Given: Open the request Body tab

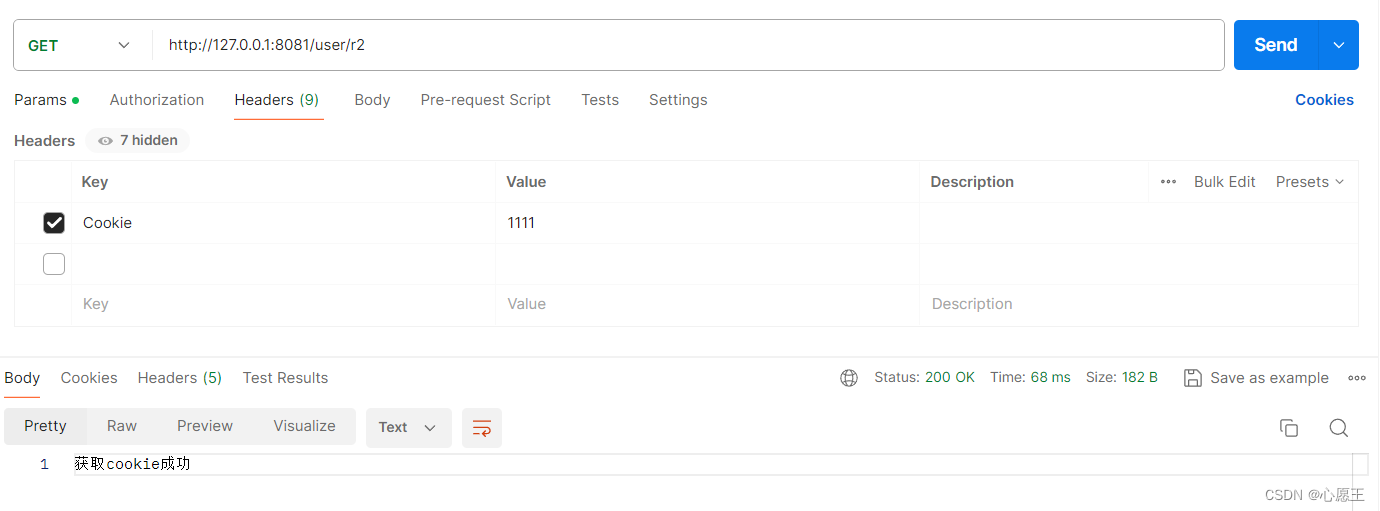Looking at the screenshot, I should [x=372, y=100].
